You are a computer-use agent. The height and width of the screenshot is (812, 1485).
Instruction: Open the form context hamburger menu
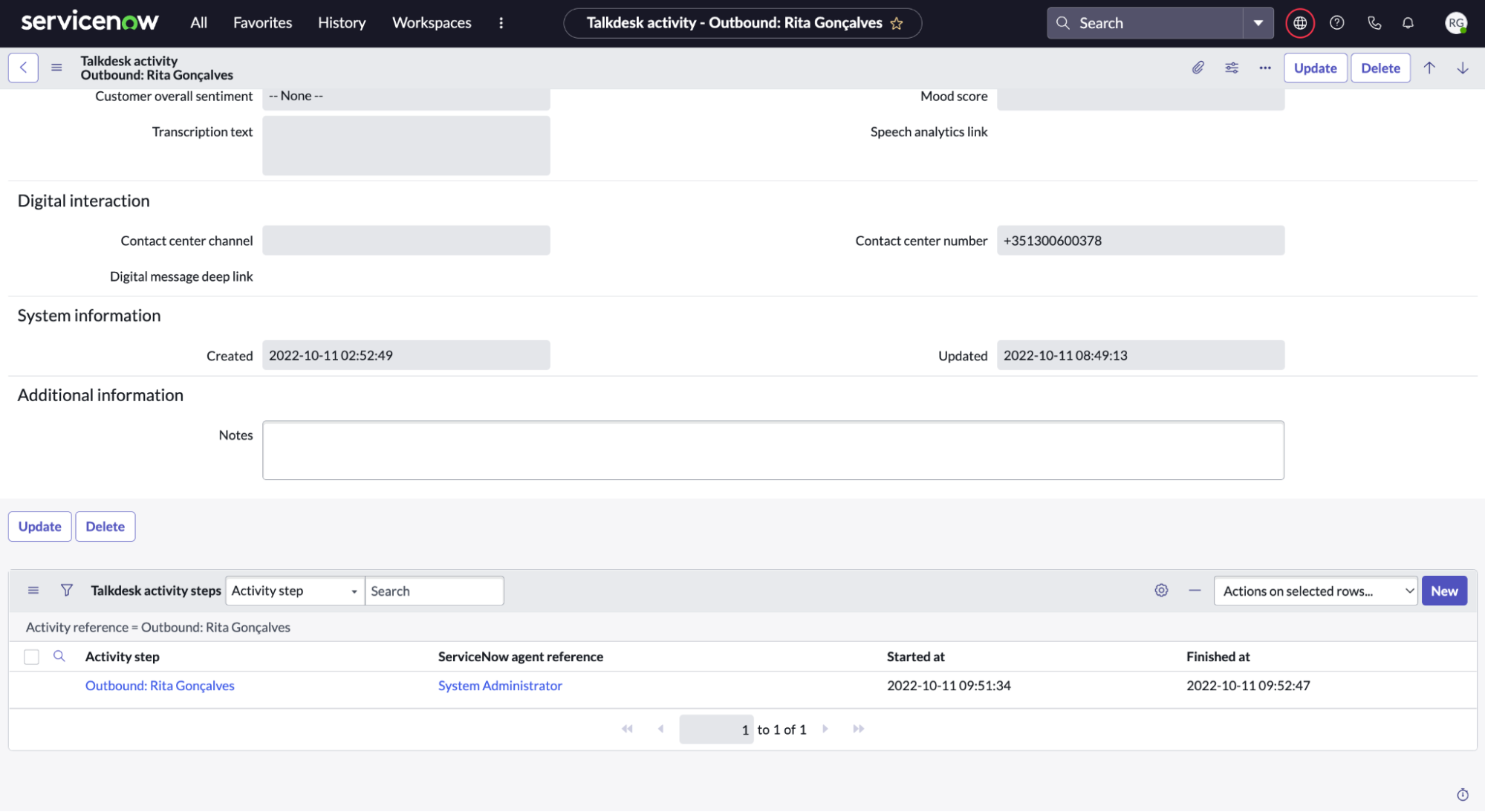click(56, 68)
